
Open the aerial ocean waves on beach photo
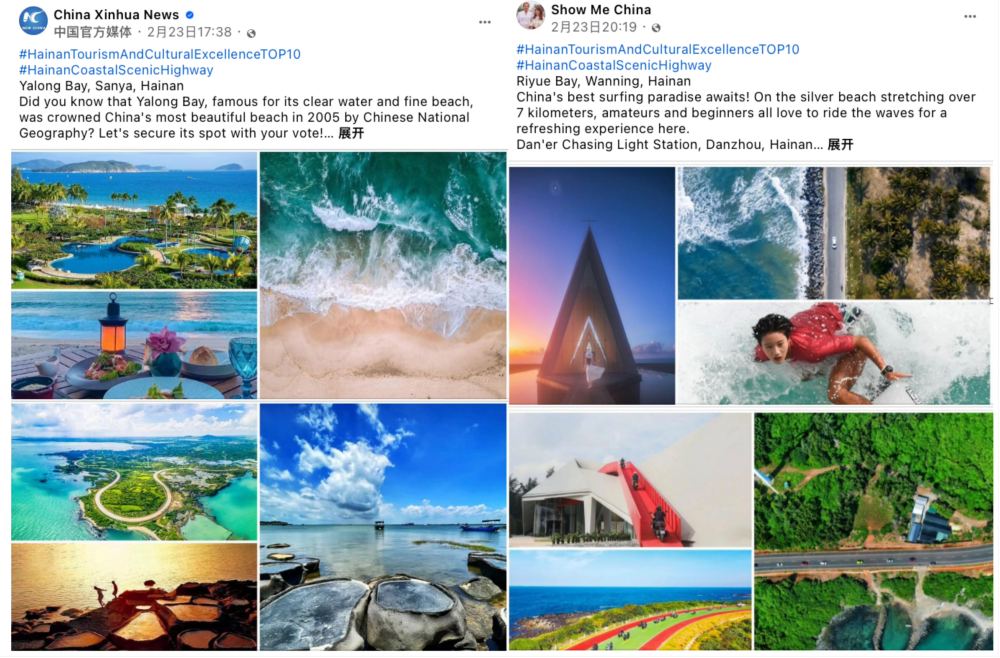click(x=383, y=275)
